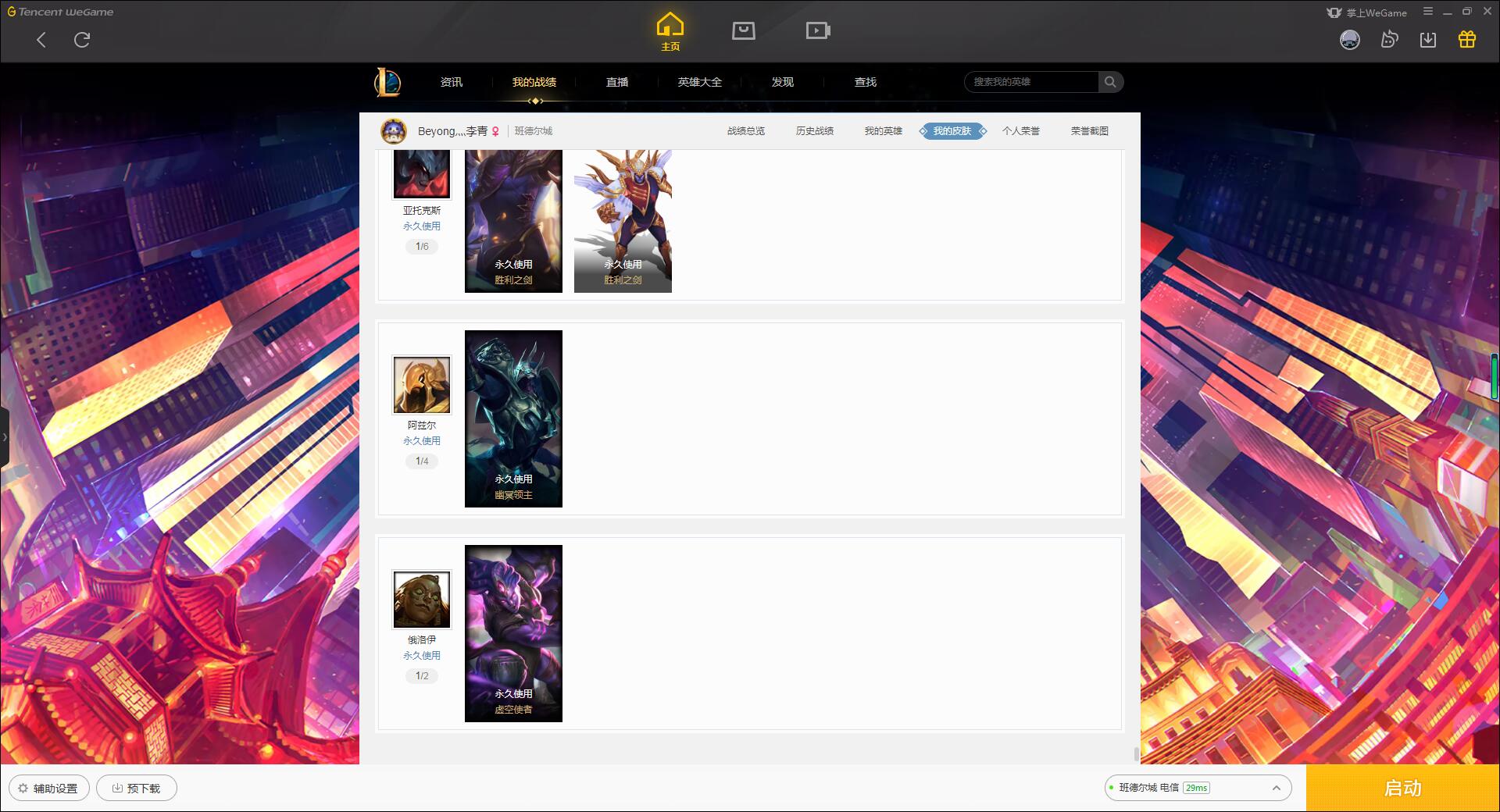Click the 预下载 button
The image size is (1500, 812).
click(136, 789)
